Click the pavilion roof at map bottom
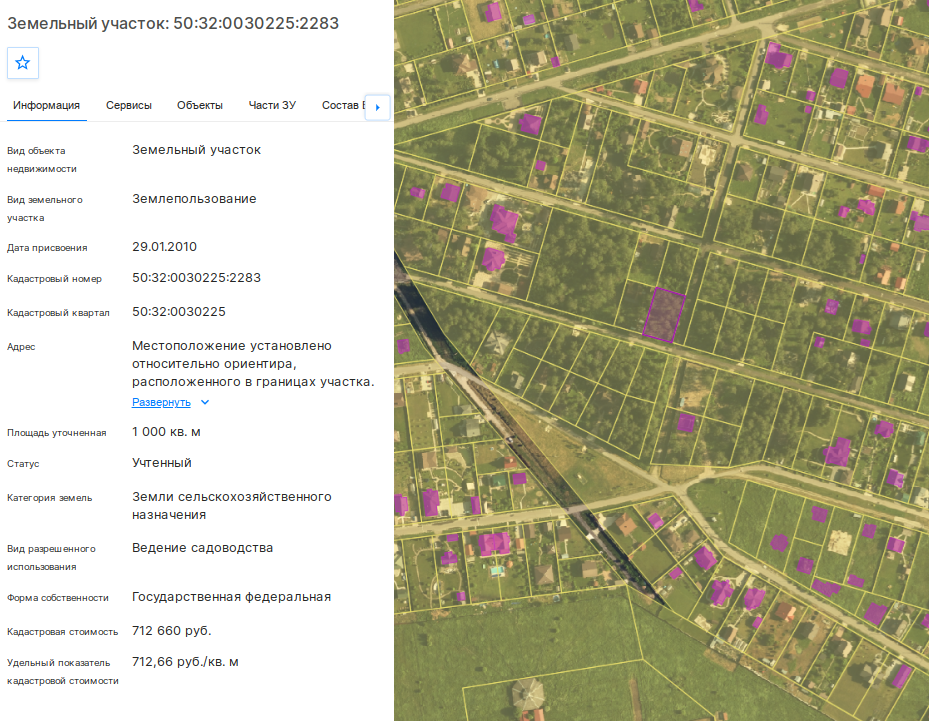The width and height of the screenshot is (929, 721). pos(527,694)
